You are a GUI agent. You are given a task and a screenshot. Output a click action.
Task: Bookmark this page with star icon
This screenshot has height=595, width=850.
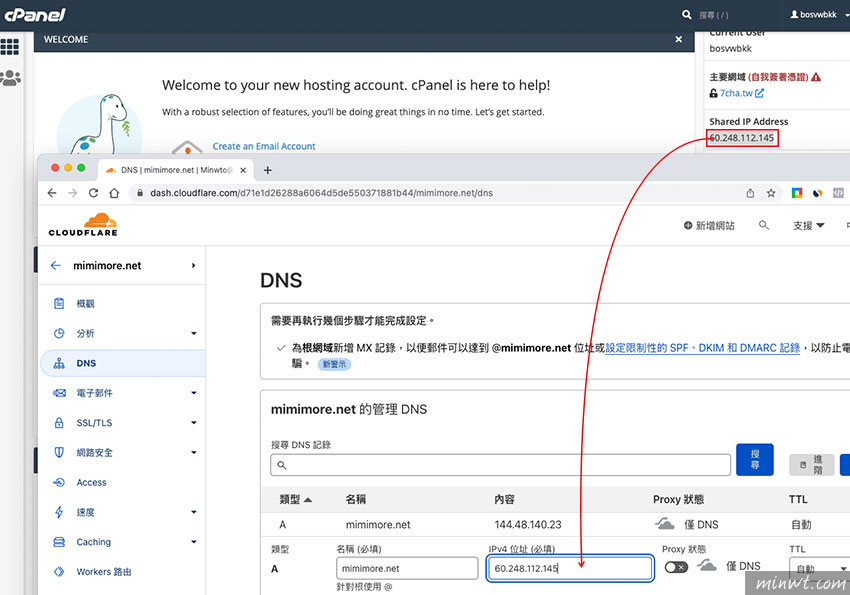click(771, 193)
